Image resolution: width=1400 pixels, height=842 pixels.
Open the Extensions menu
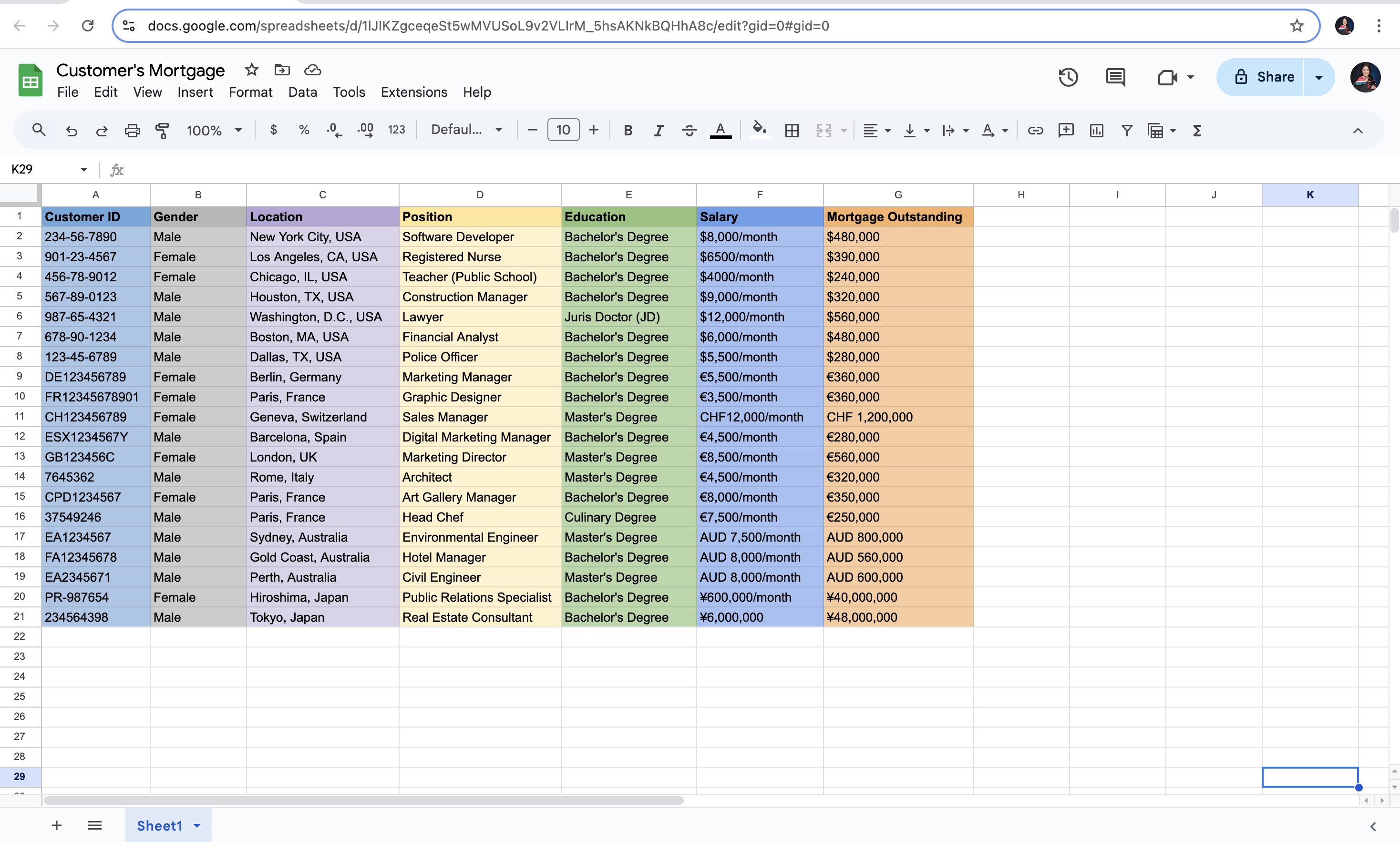click(x=413, y=92)
